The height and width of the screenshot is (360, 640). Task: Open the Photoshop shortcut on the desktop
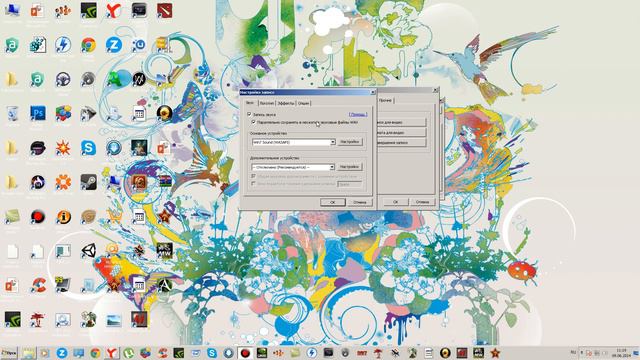click(38, 113)
